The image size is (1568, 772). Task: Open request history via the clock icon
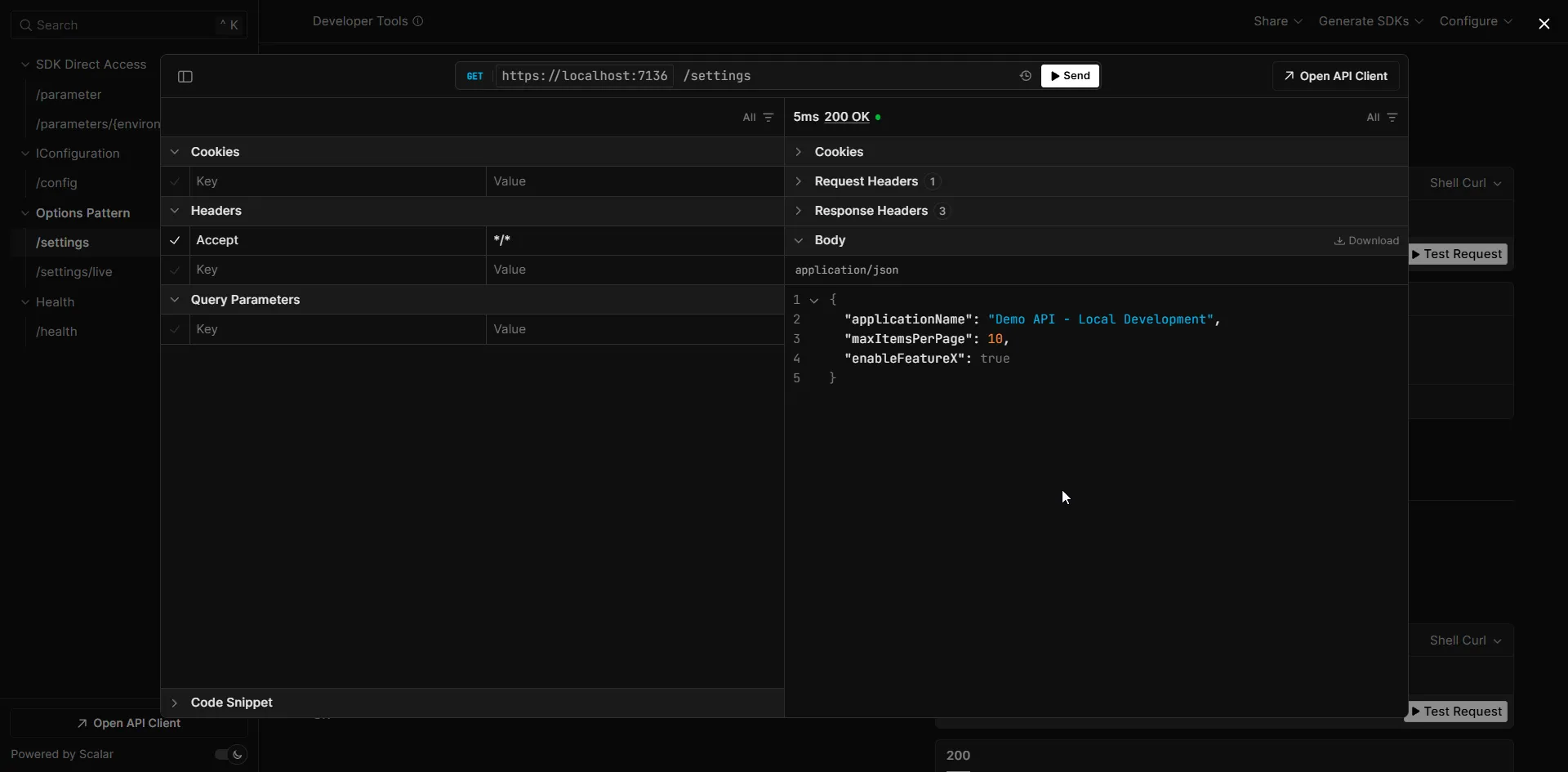pos(1025,75)
